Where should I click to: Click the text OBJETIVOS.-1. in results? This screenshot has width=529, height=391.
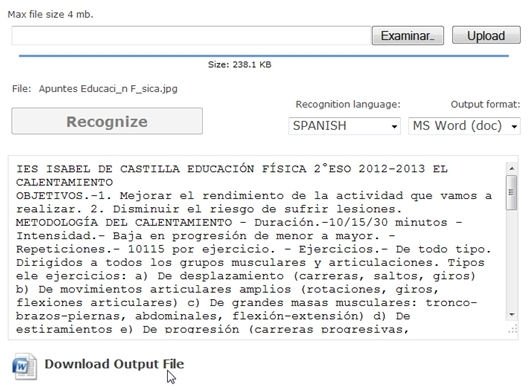pyautogui.click(x=64, y=196)
